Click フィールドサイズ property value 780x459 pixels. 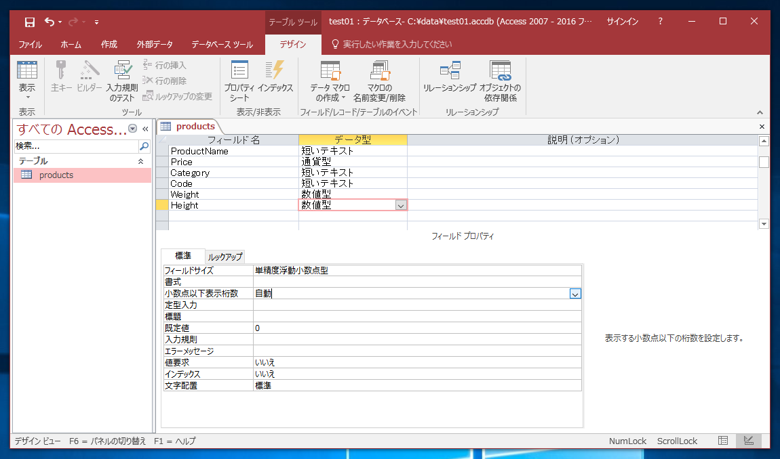pos(417,271)
